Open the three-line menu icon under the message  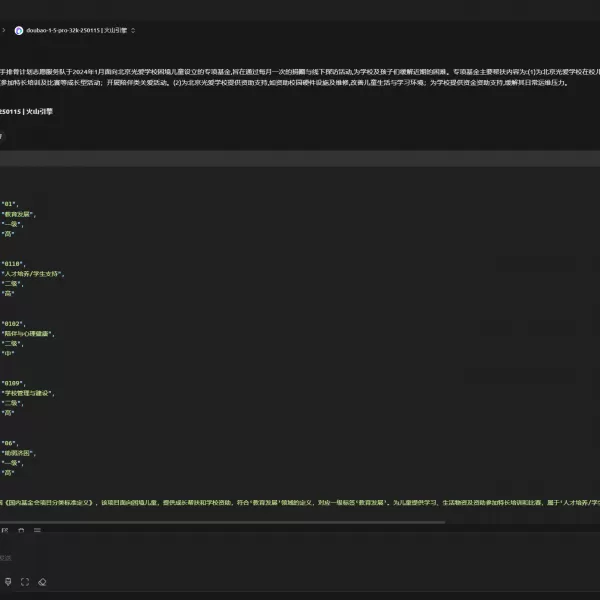click(3, 135)
